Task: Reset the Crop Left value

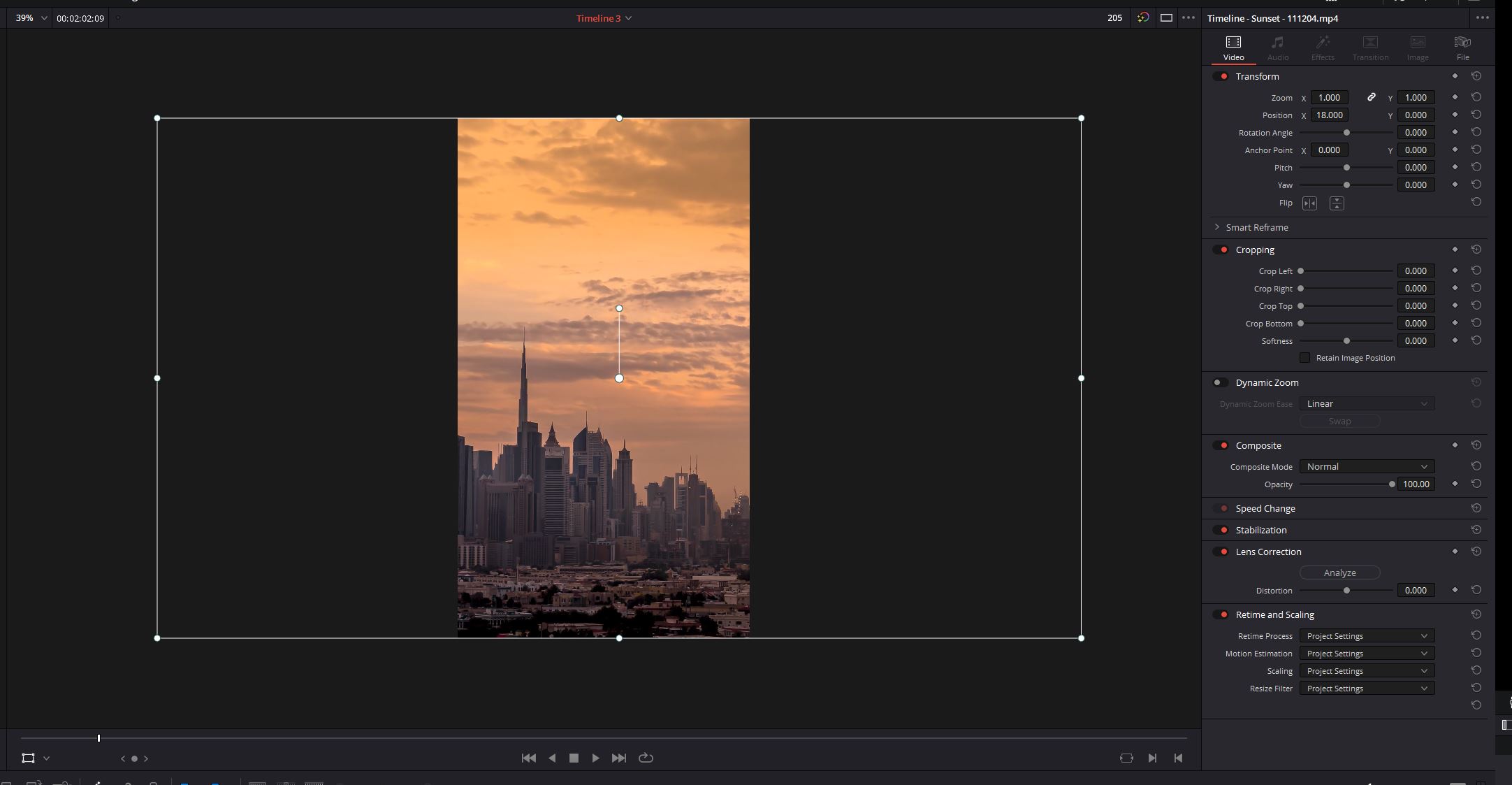Action: point(1476,271)
